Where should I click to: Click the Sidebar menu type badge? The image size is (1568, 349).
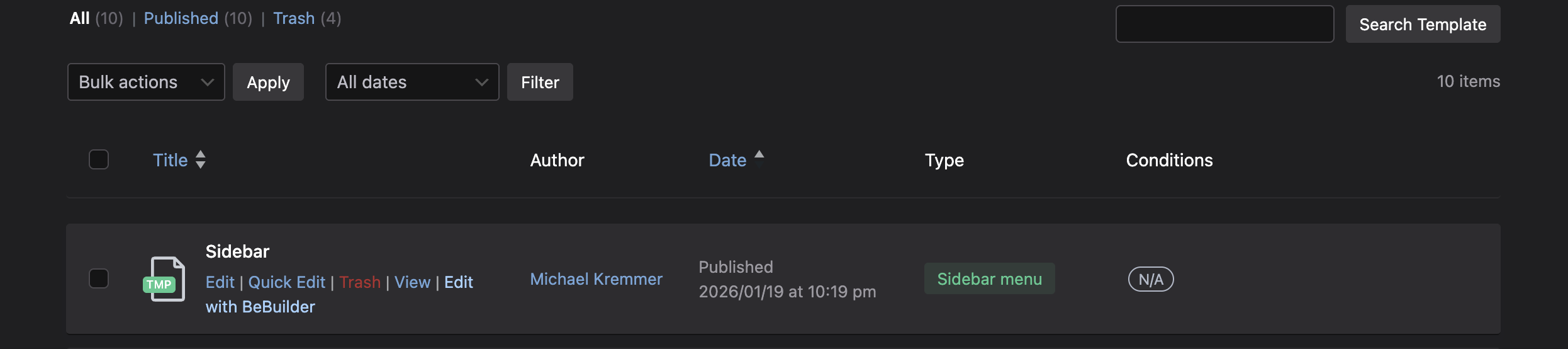[x=989, y=279]
